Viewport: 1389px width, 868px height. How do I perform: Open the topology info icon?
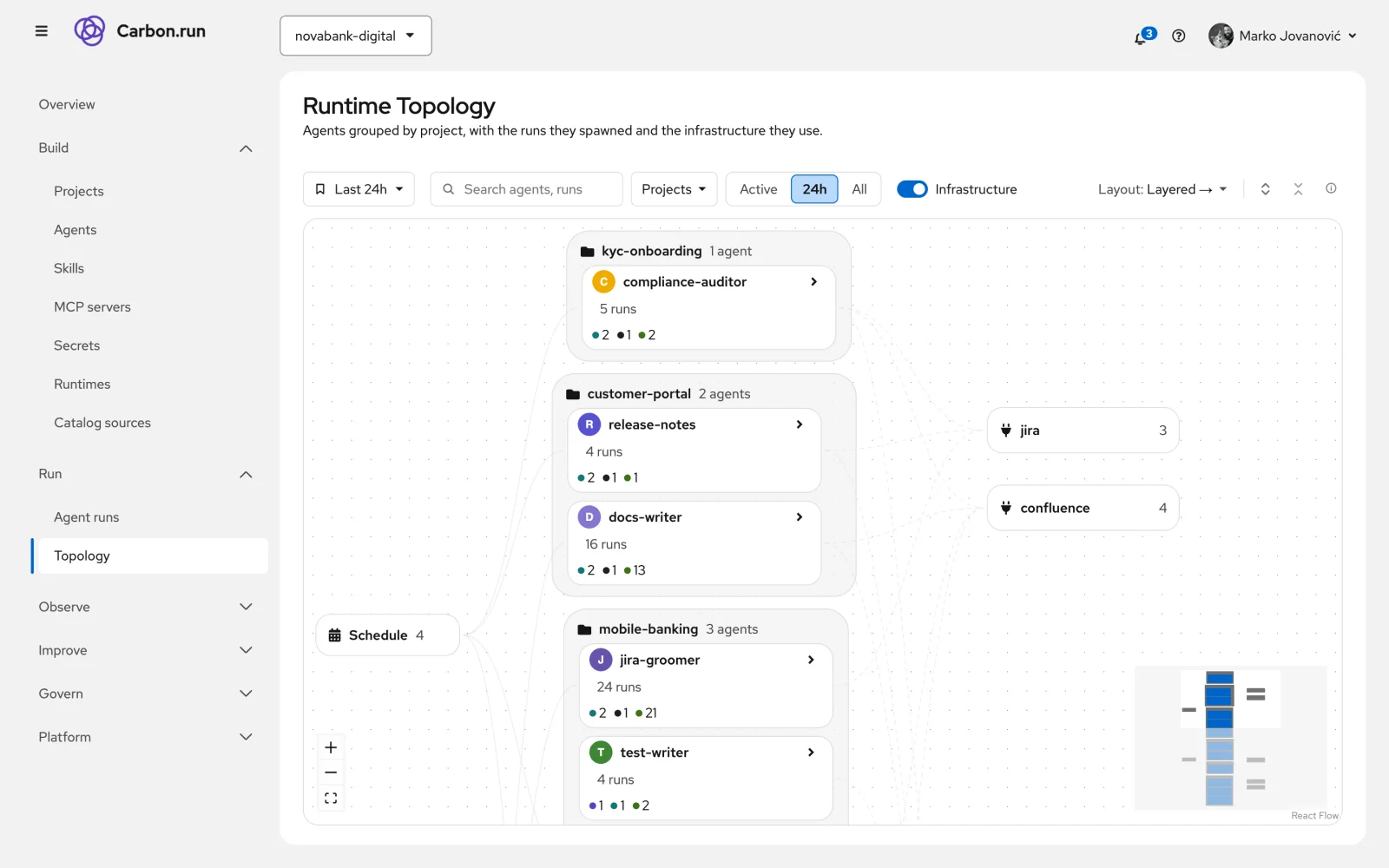(1331, 188)
